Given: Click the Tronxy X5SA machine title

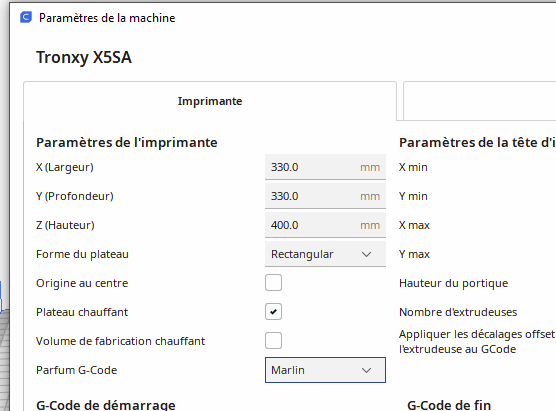Looking at the screenshot, I should coord(84,57).
